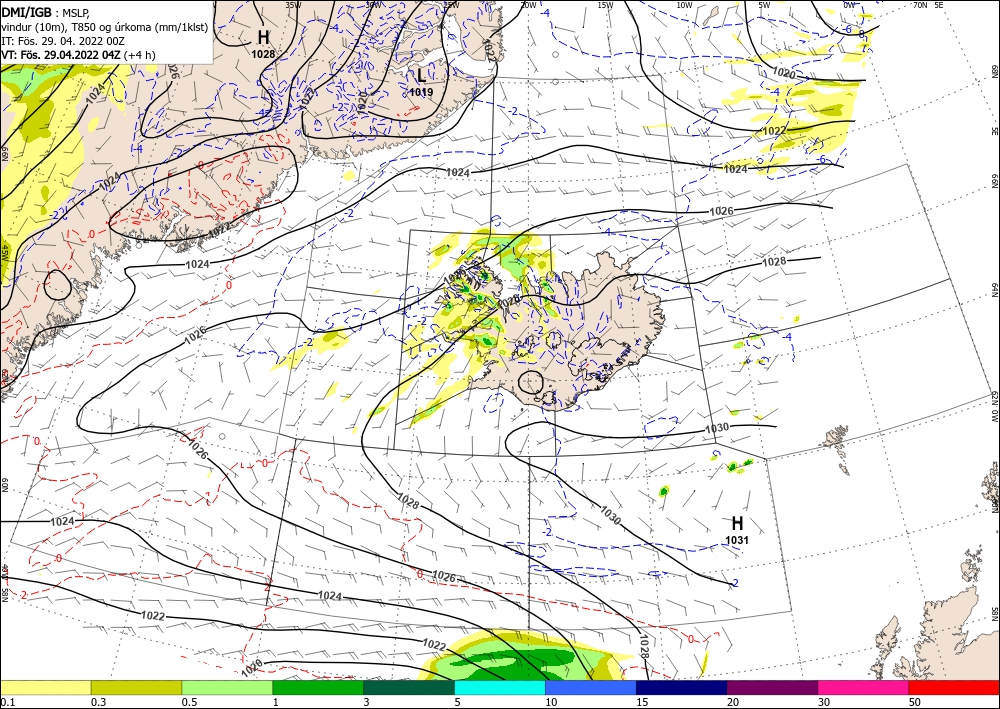Click the H symbol above 1028
The height and width of the screenshot is (709, 1000).
pos(263,36)
